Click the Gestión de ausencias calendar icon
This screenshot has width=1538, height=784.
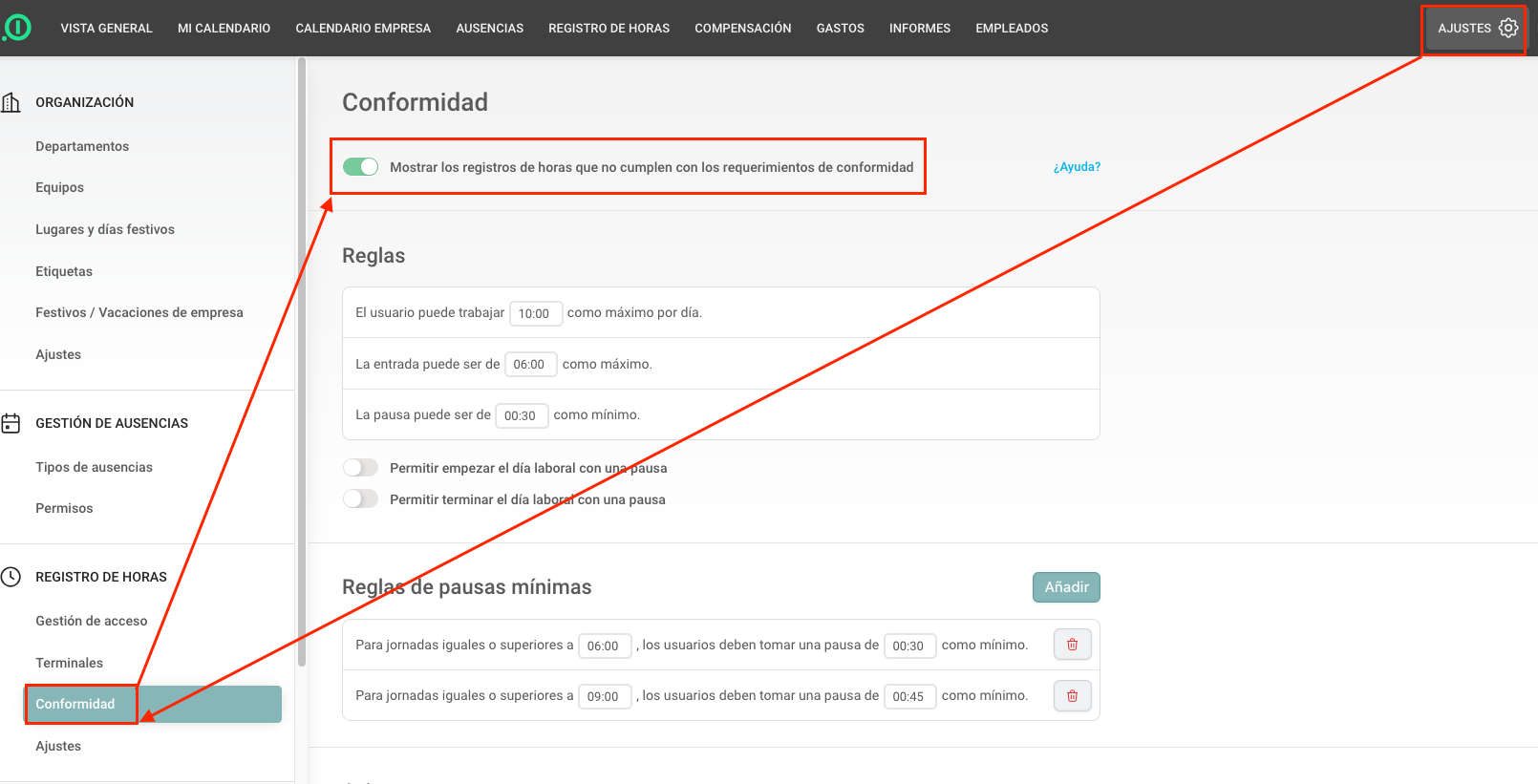point(11,423)
